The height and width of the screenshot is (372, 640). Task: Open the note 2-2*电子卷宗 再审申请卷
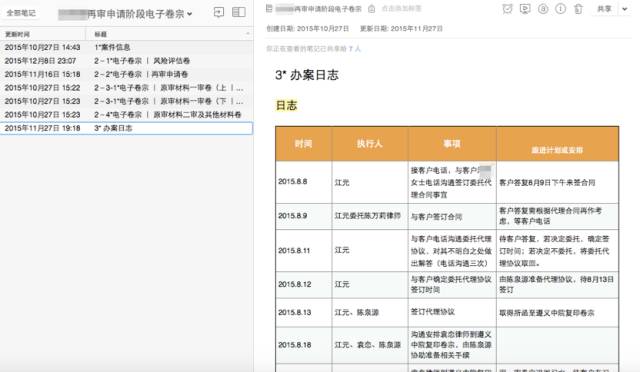click(126, 74)
